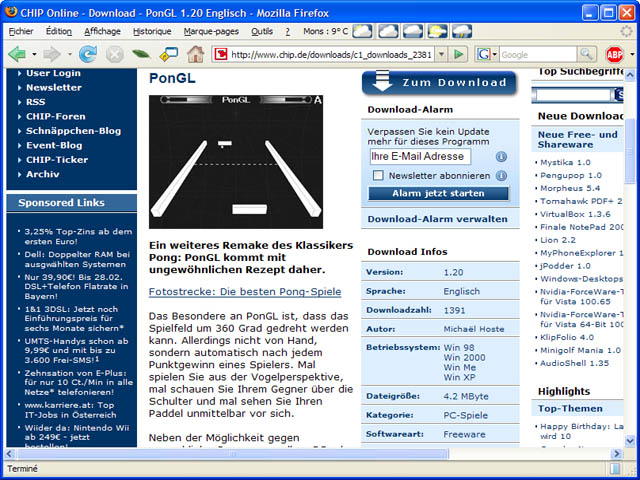
Task: Click the green Go arrow beside the address bar
Action: tap(458, 54)
